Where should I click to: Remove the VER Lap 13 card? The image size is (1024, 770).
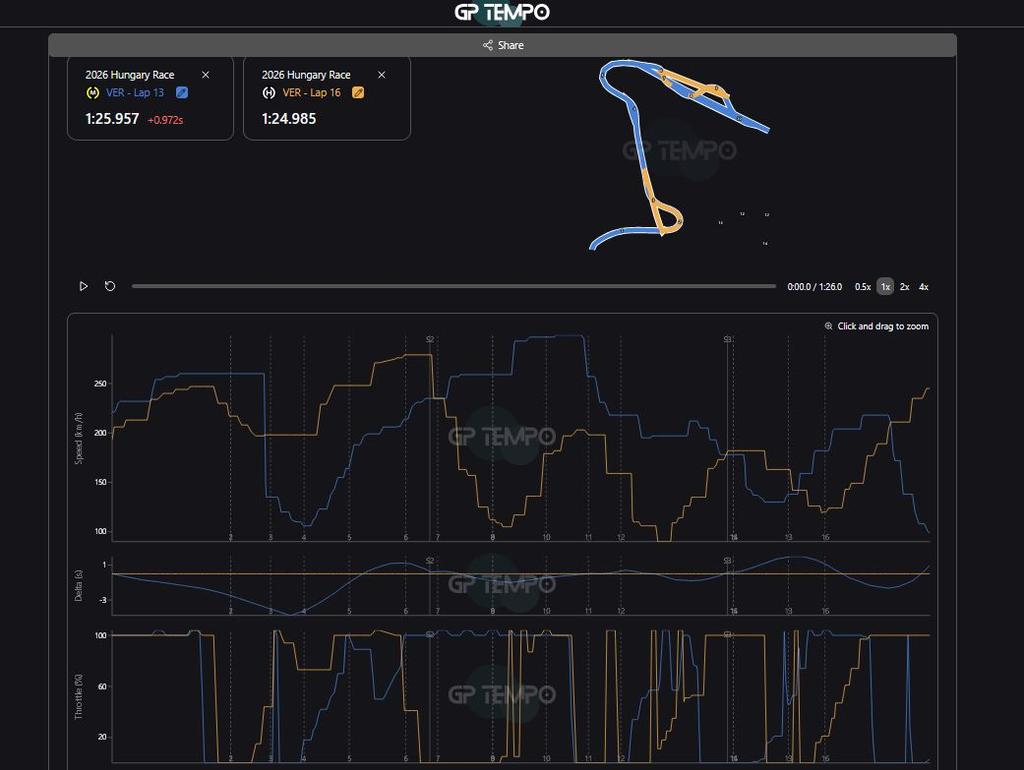tap(206, 75)
